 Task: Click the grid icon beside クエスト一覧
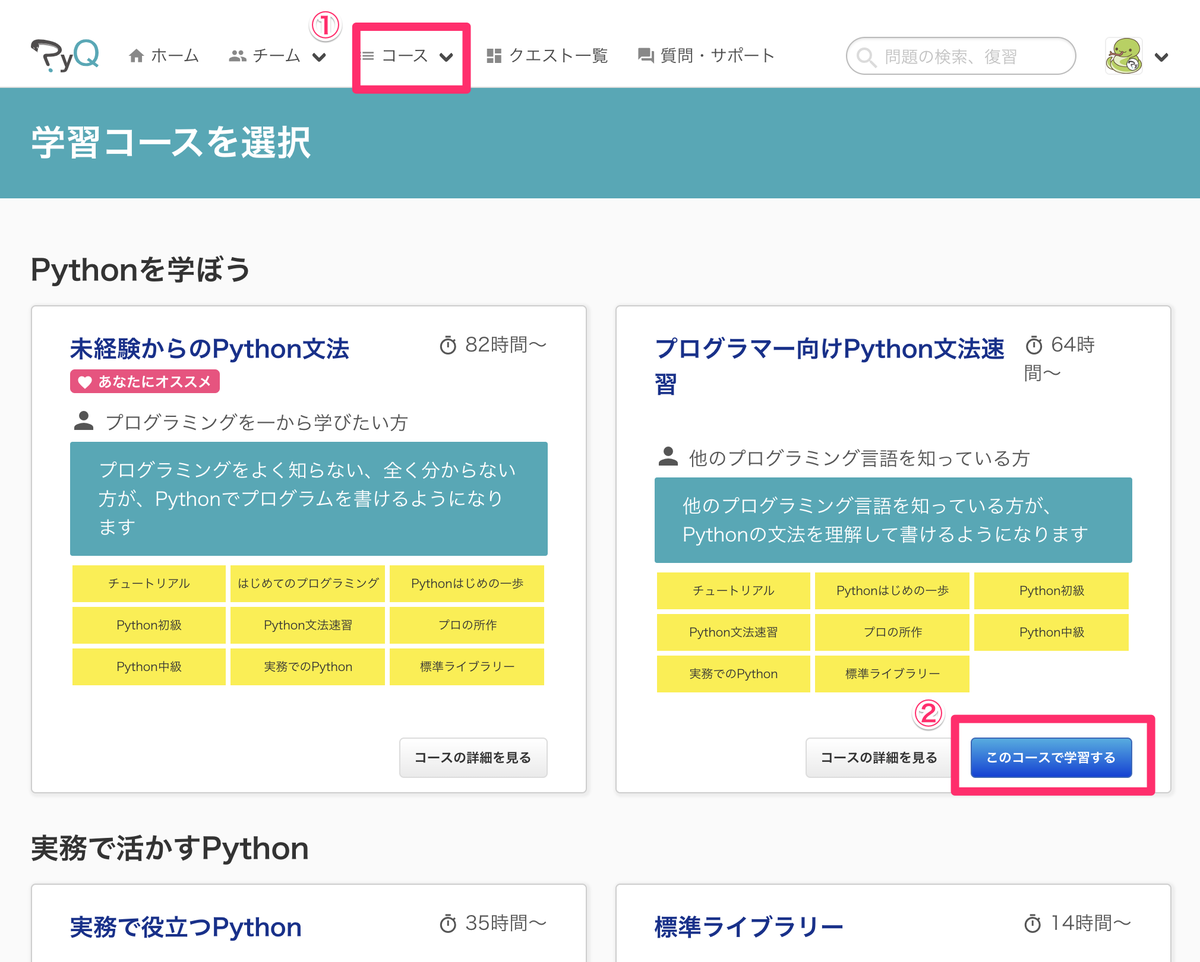pos(494,56)
